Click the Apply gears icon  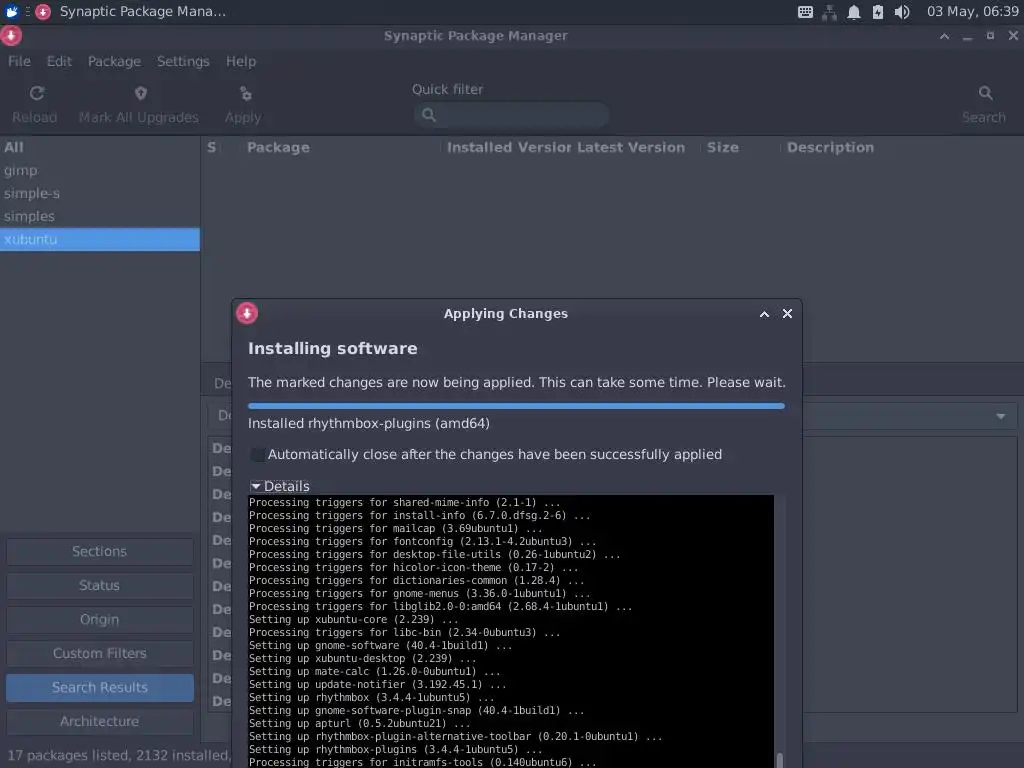246,93
